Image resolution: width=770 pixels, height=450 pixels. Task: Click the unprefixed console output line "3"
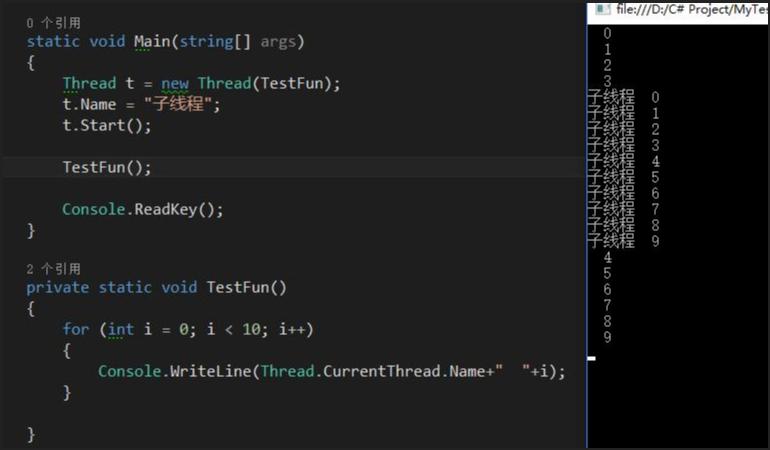pyautogui.click(x=607, y=81)
